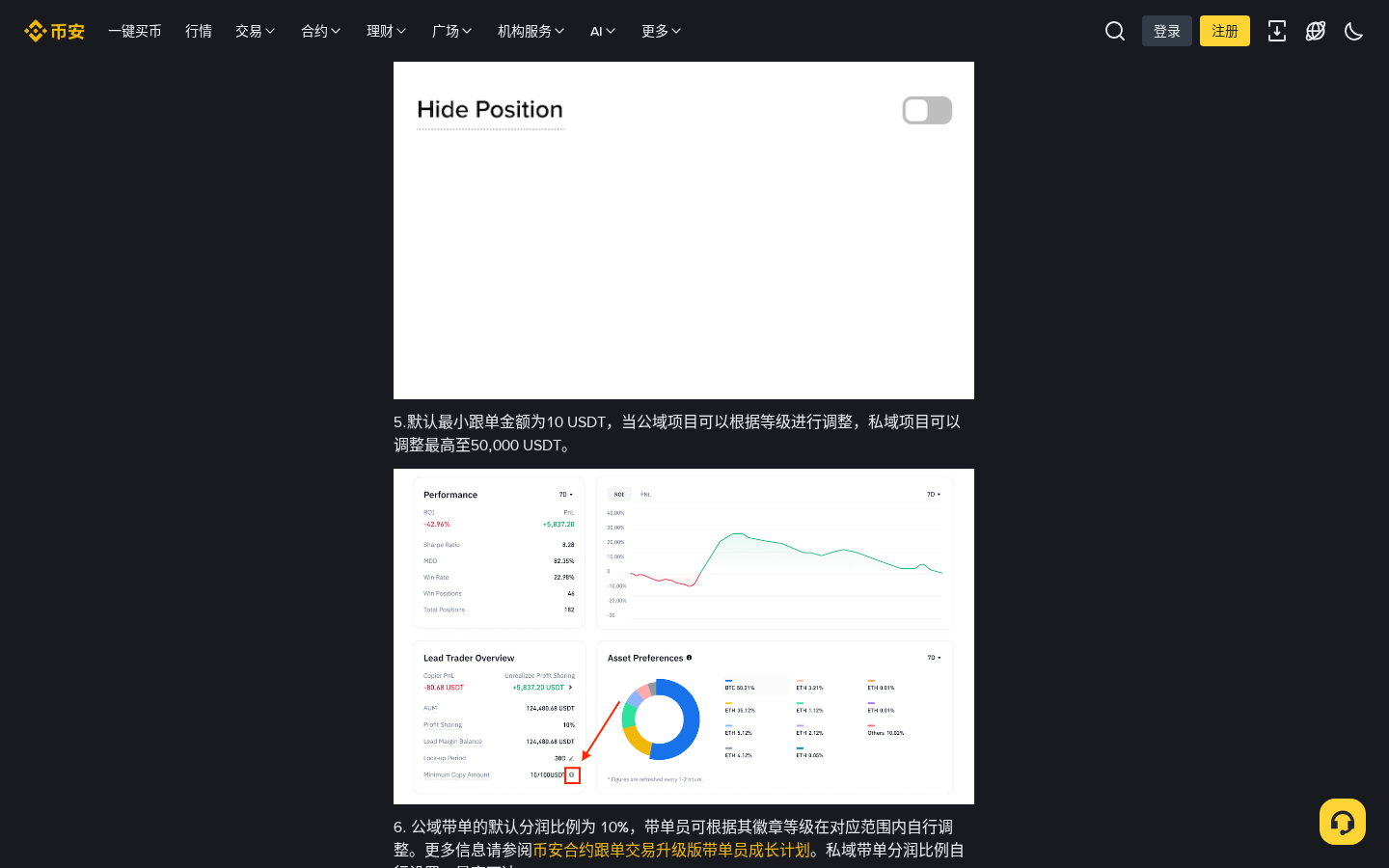Open the search magnifier icon
This screenshot has width=1389, height=868.
click(1115, 31)
